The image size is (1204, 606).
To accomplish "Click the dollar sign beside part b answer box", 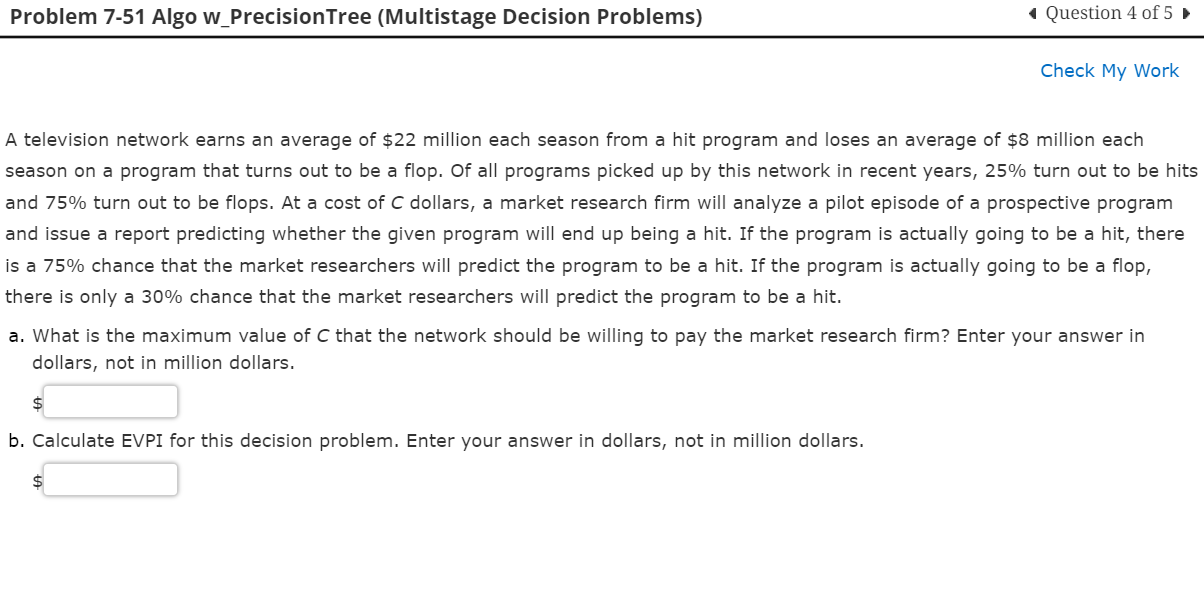I will (x=36, y=479).
